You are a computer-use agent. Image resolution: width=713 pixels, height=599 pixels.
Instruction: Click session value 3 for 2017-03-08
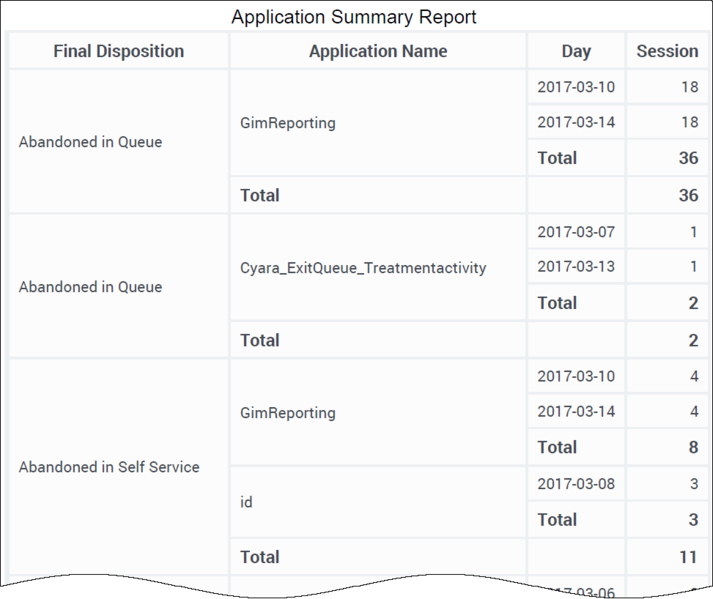point(693,484)
